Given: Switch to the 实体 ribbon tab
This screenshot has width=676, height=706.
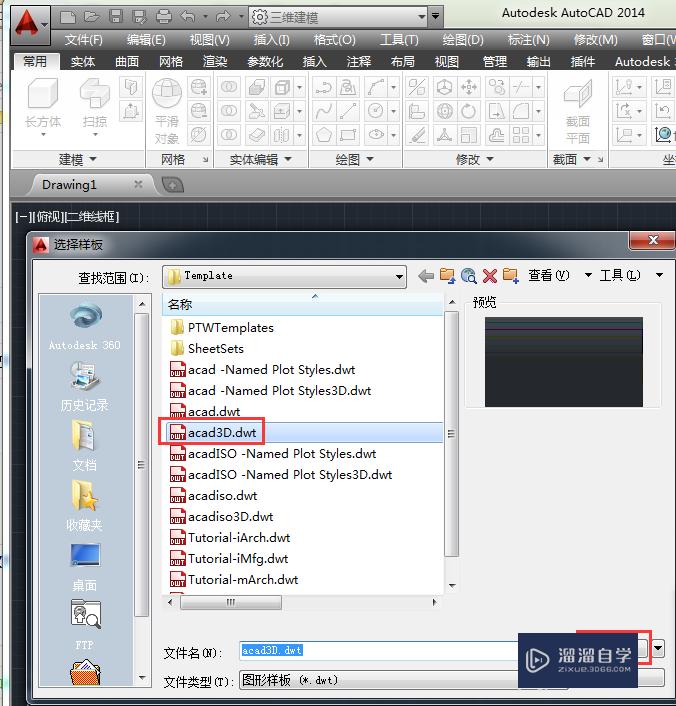Looking at the screenshot, I should pyautogui.click(x=82, y=62).
